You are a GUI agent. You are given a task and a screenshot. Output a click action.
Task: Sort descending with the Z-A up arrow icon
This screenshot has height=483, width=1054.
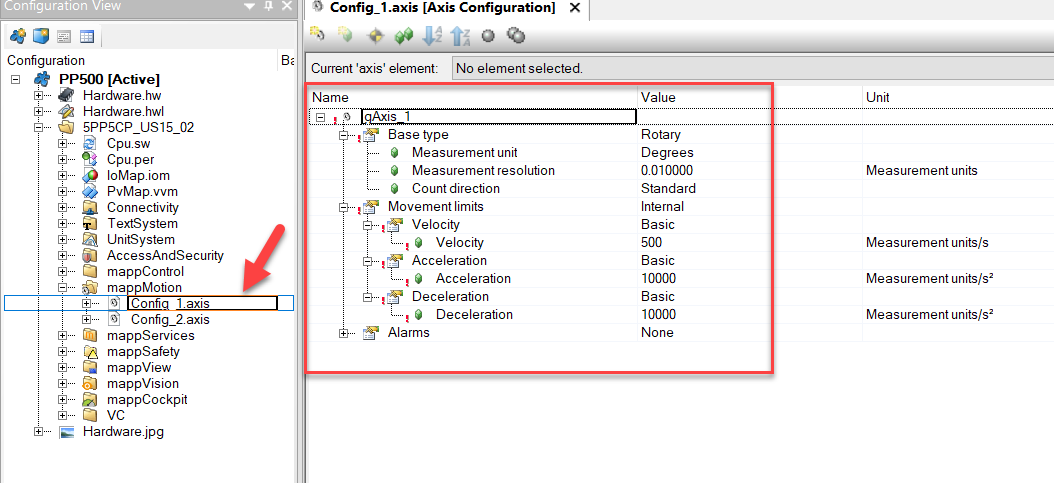tap(460, 36)
